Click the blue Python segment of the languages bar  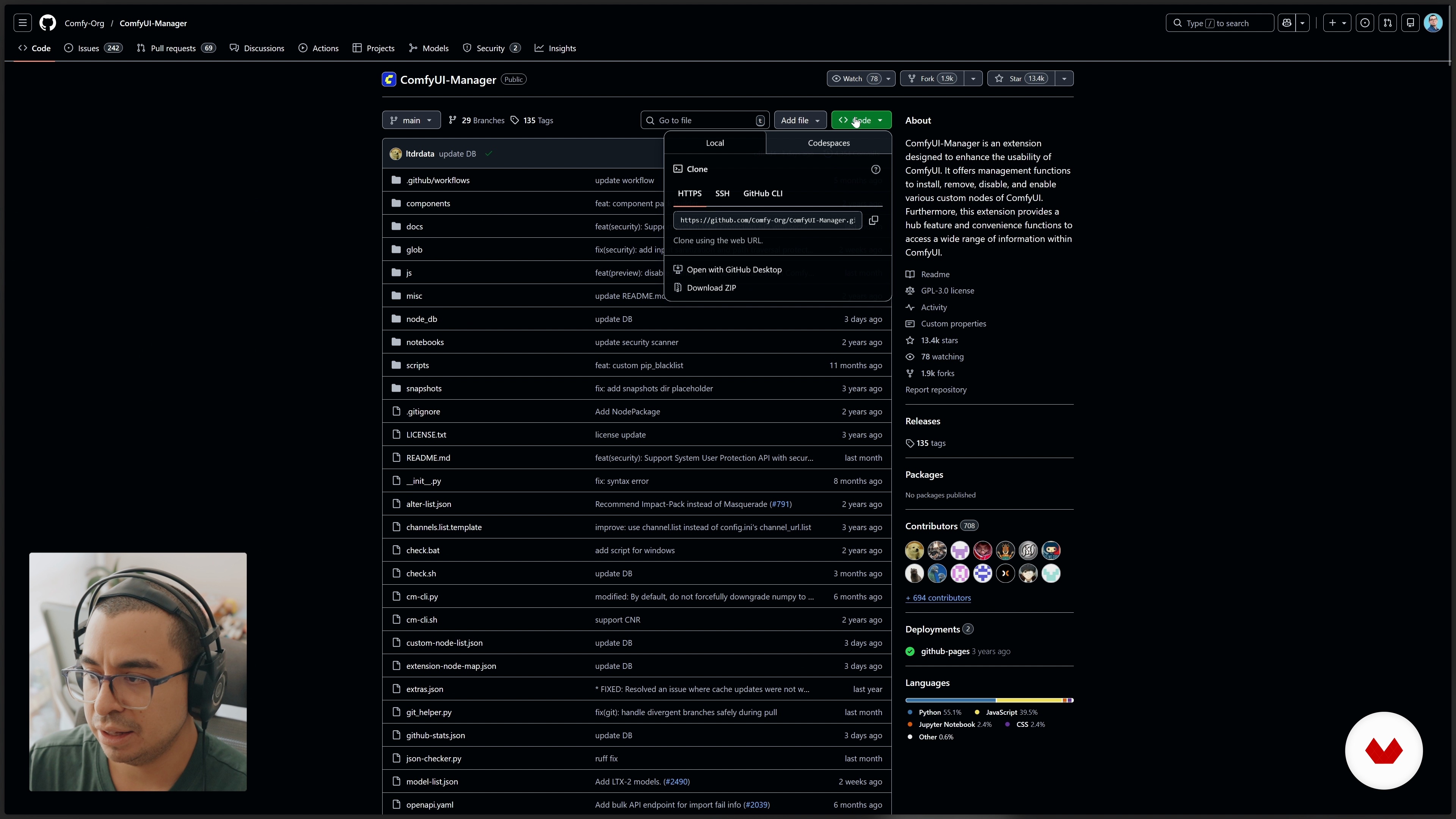click(x=950, y=700)
